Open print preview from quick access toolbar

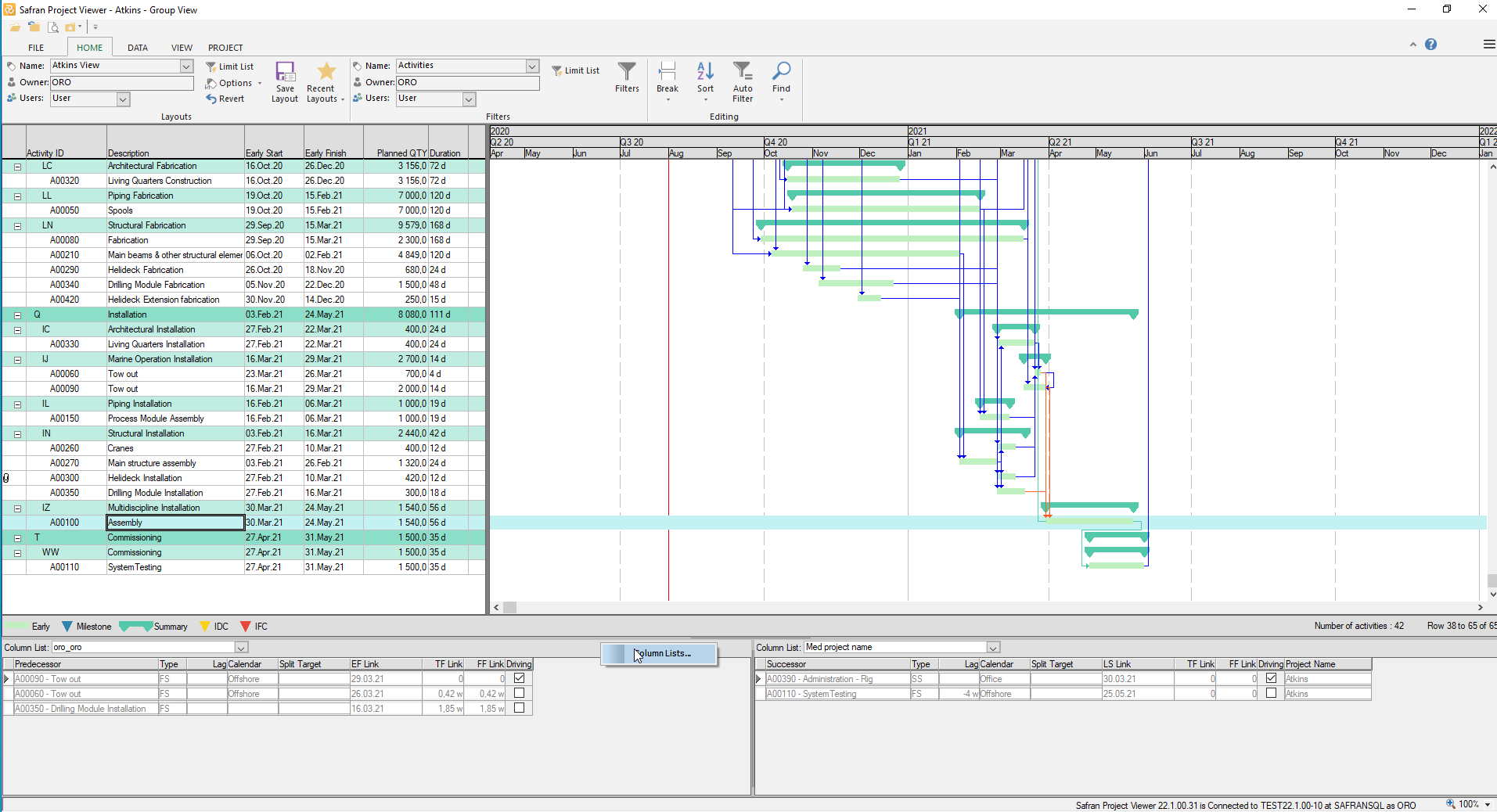coord(53,27)
